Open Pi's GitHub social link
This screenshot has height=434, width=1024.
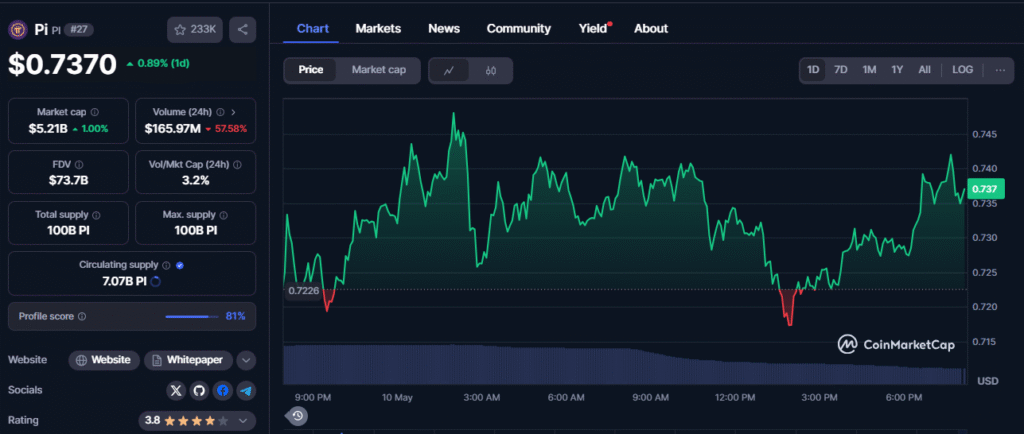pos(199,390)
